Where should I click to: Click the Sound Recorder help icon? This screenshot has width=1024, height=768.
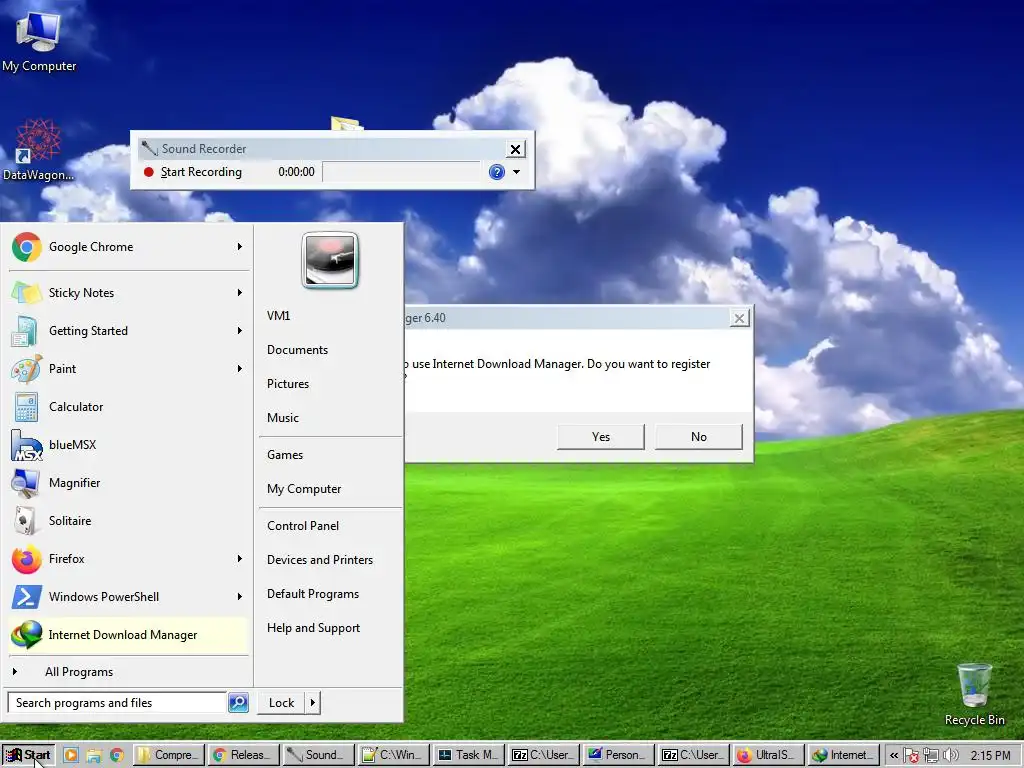(497, 172)
